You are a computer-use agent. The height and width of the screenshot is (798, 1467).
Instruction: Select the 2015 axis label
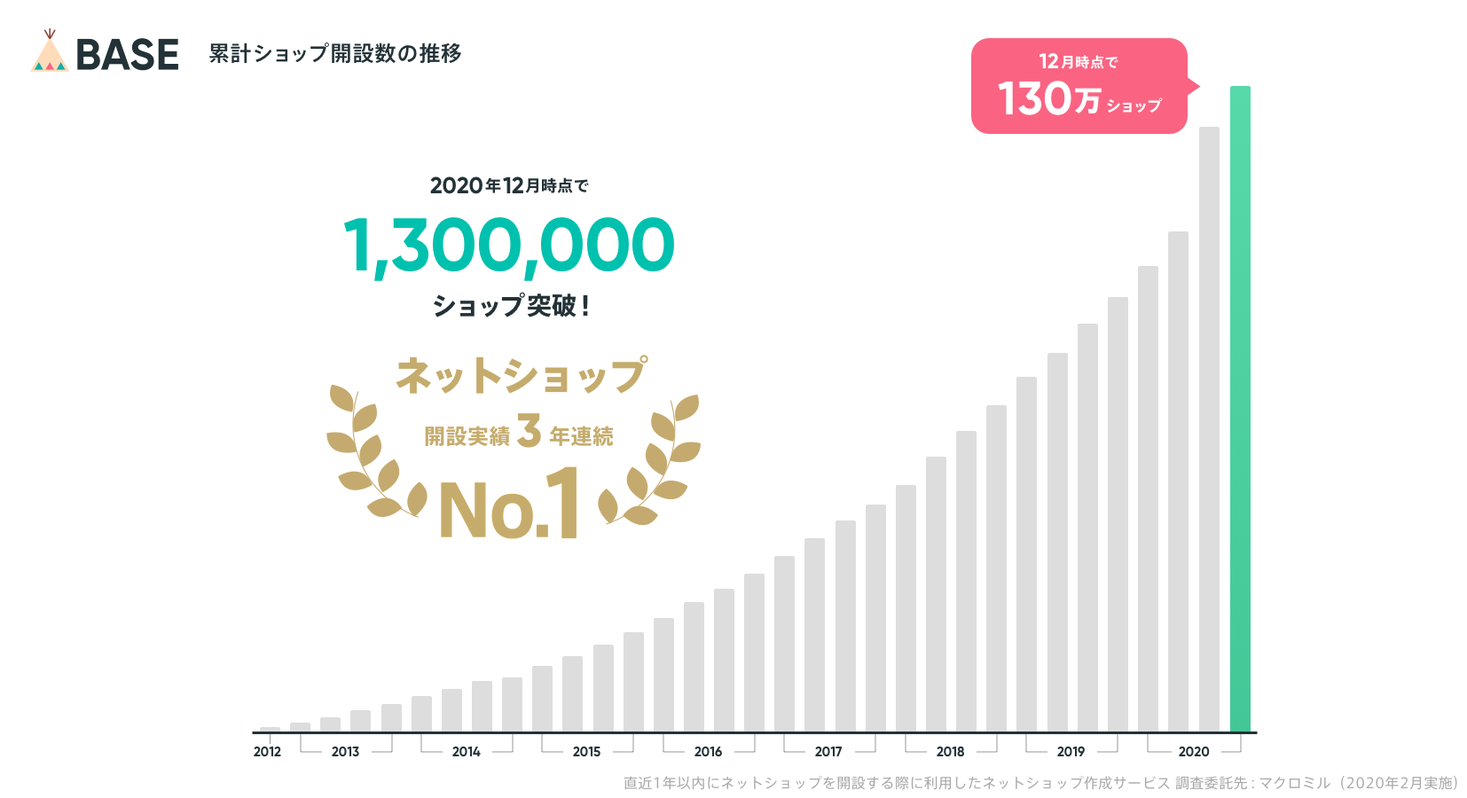point(587,751)
